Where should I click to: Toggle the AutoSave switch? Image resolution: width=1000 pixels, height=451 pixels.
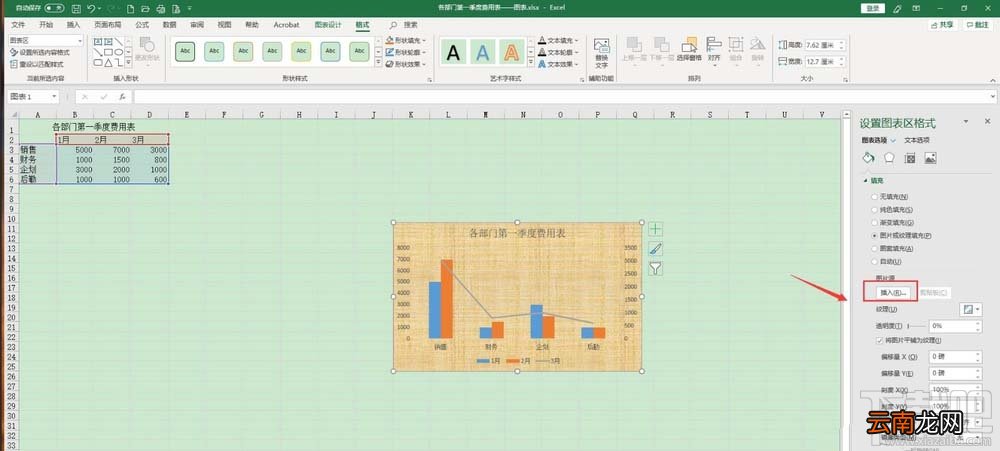pos(54,8)
